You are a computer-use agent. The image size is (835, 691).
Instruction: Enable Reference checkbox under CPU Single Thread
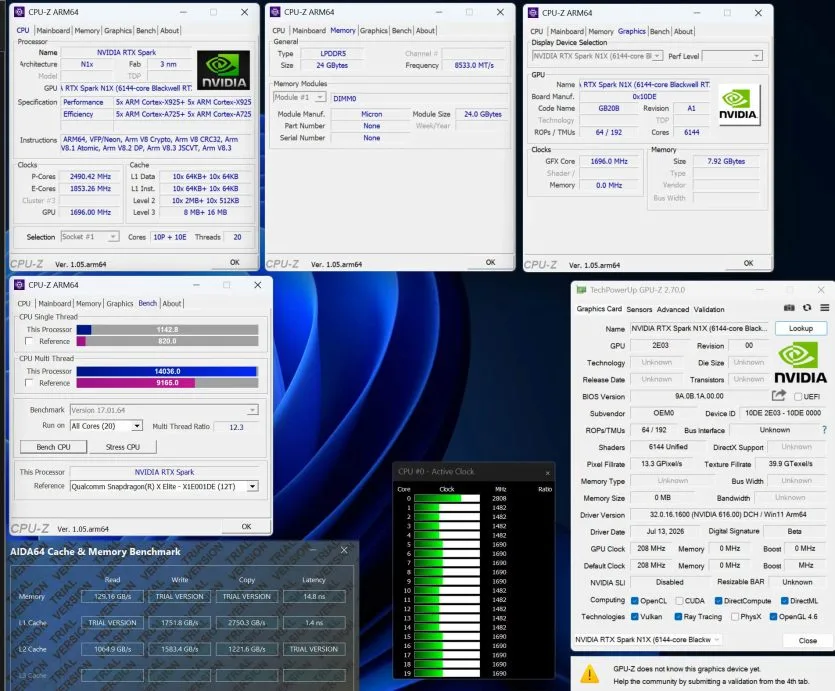pos(29,341)
